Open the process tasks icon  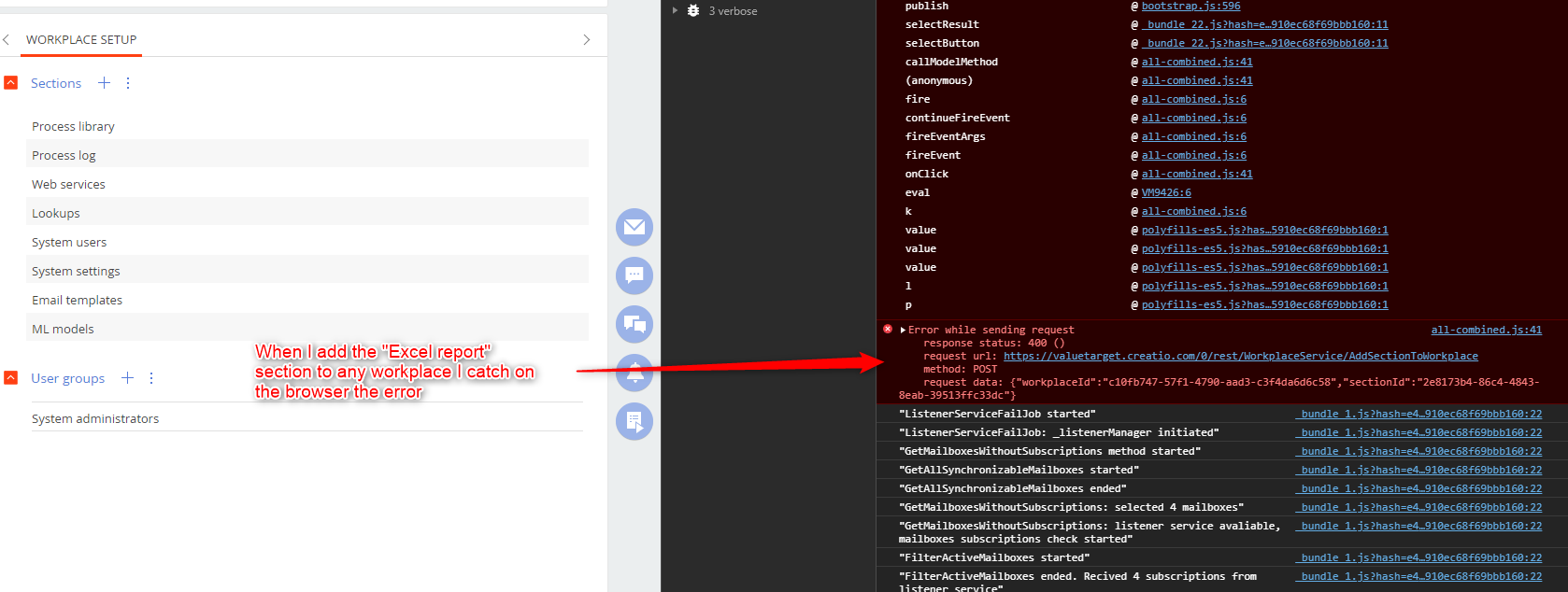pyautogui.click(x=634, y=421)
